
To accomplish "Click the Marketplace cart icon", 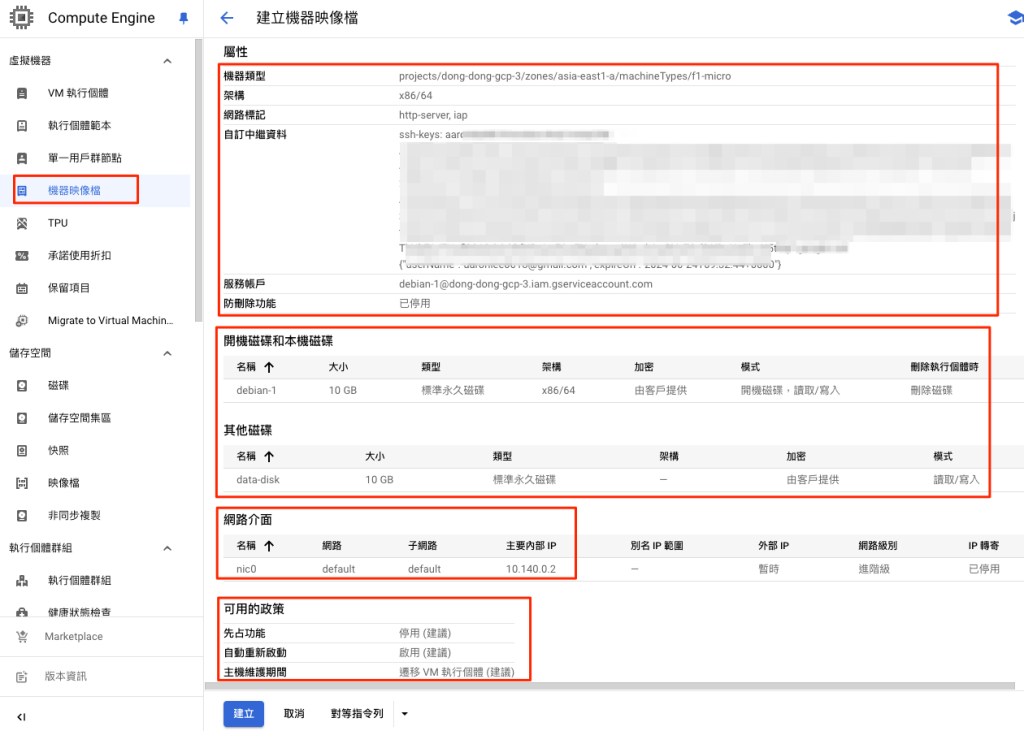I will (22, 636).
